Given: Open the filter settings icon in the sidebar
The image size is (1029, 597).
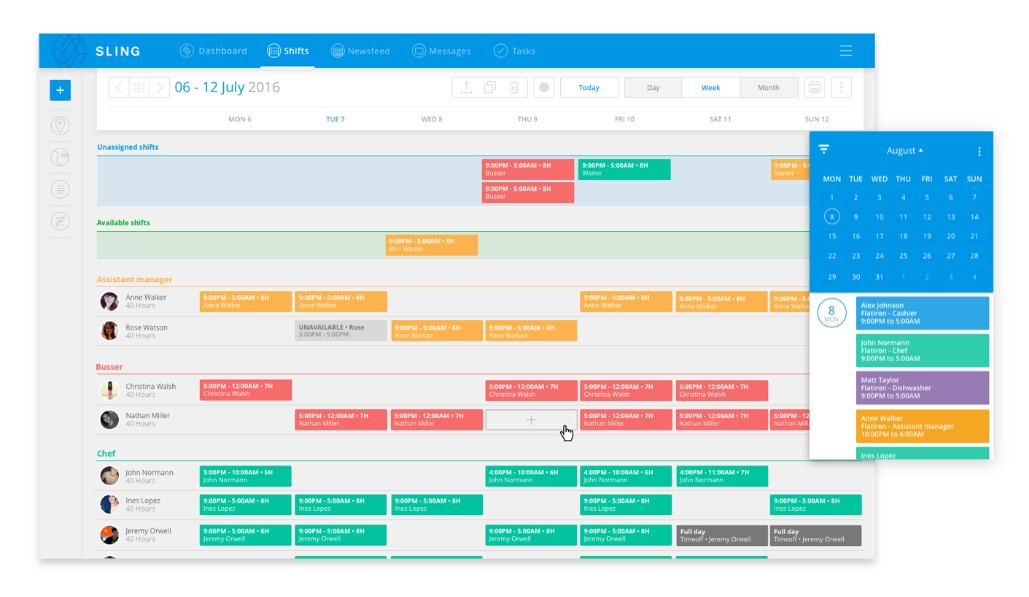Looking at the screenshot, I should 60,222.
